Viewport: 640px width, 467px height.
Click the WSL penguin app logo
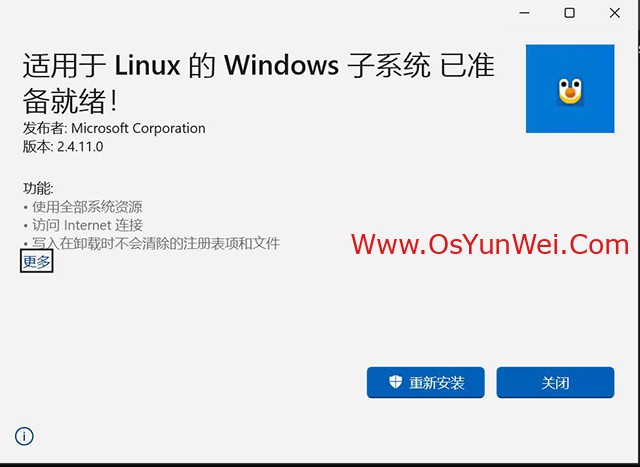click(570, 89)
